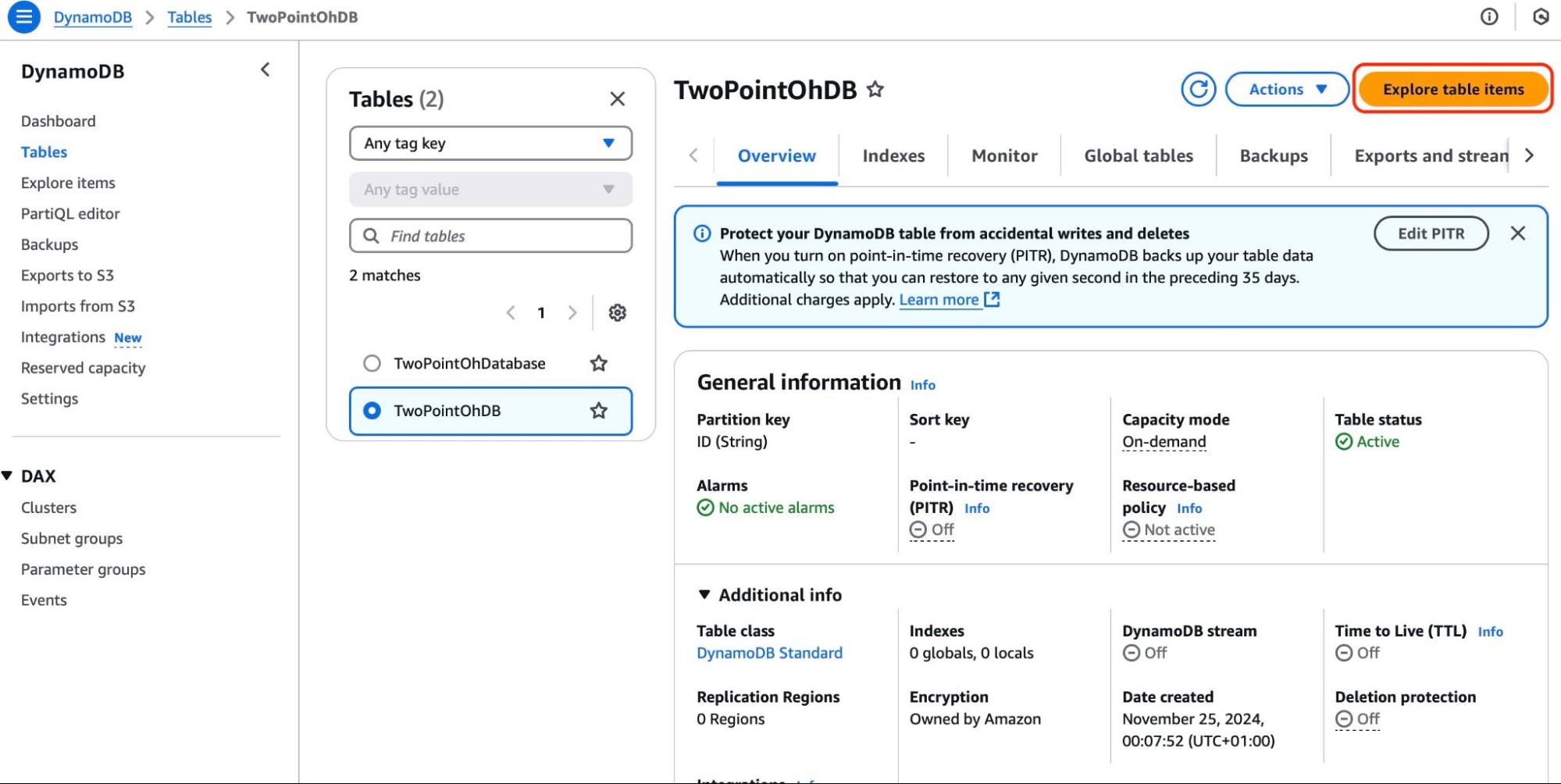Go to next page of tables
Screen dimensions: 1561x784
(x=572, y=313)
